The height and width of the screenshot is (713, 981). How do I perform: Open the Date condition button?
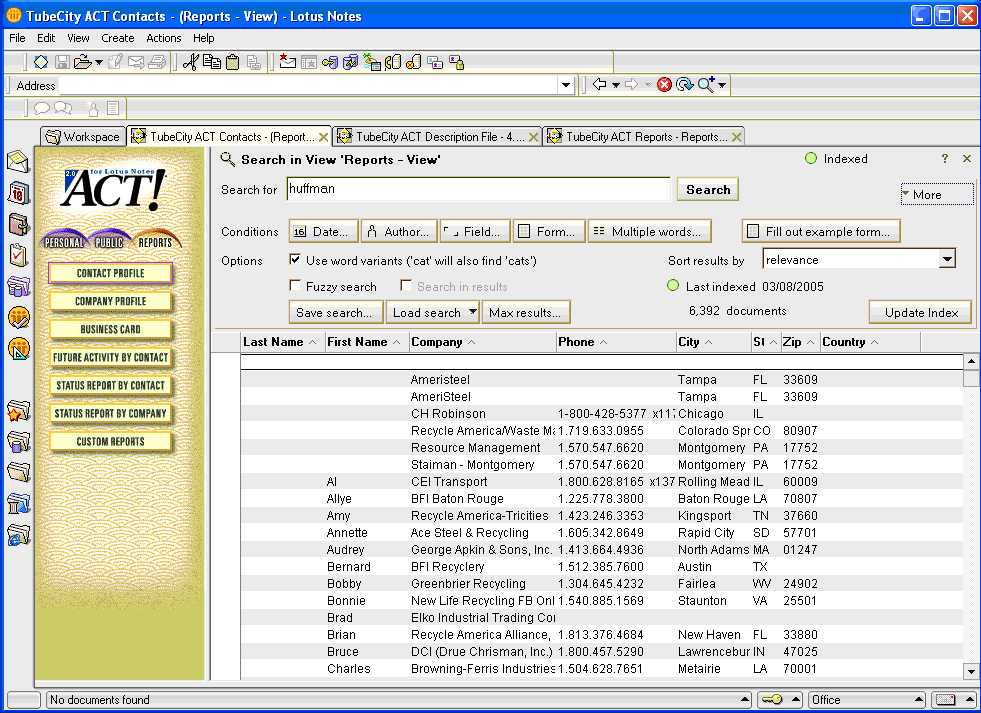click(323, 231)
